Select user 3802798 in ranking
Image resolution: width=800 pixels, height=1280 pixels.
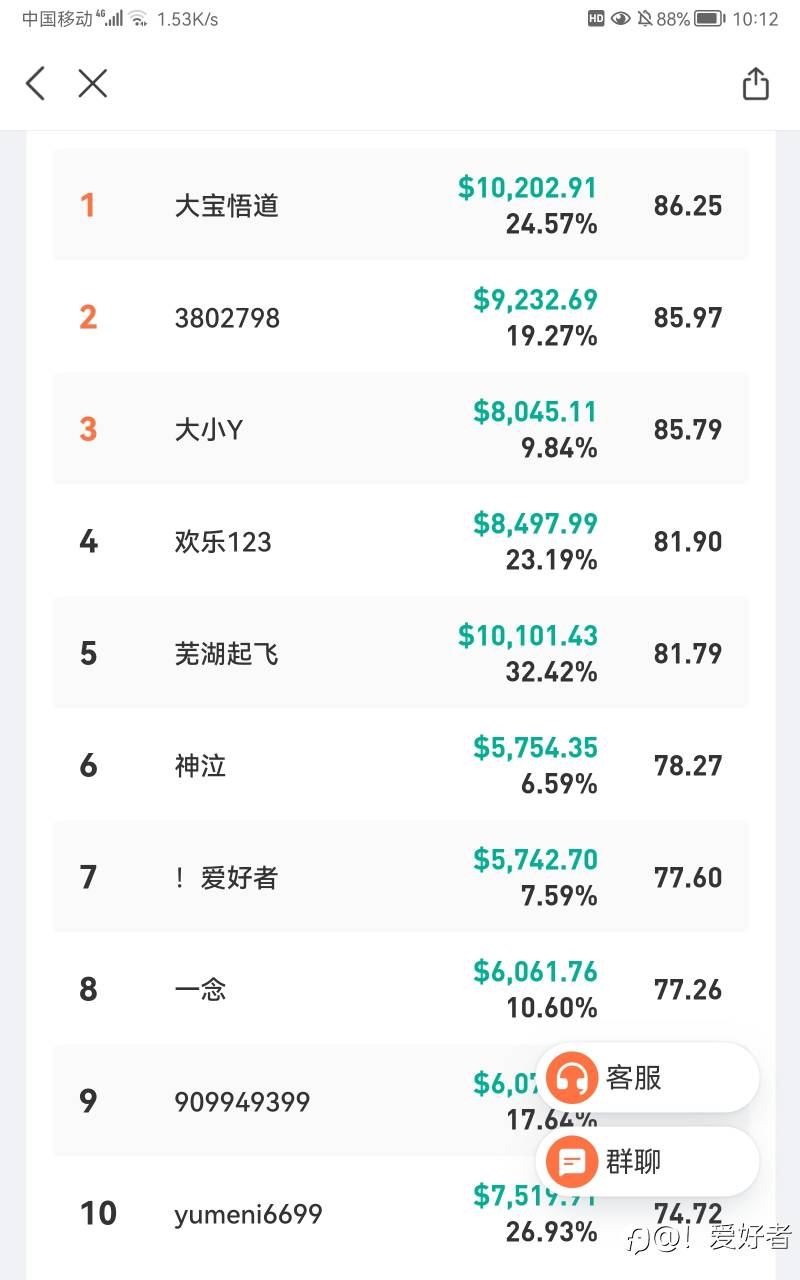(227, 318)
